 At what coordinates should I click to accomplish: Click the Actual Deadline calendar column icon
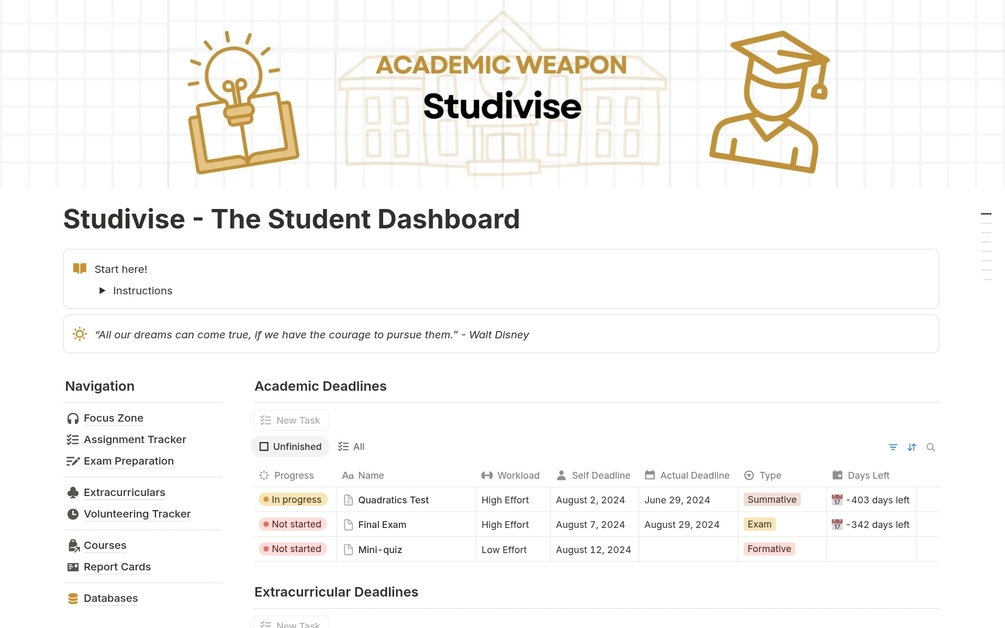pos(649,475)
